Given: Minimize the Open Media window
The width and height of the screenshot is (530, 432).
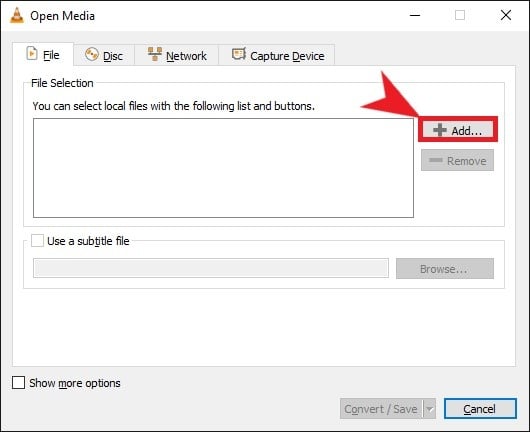Looking at the screenshot, I should [415, 15].
